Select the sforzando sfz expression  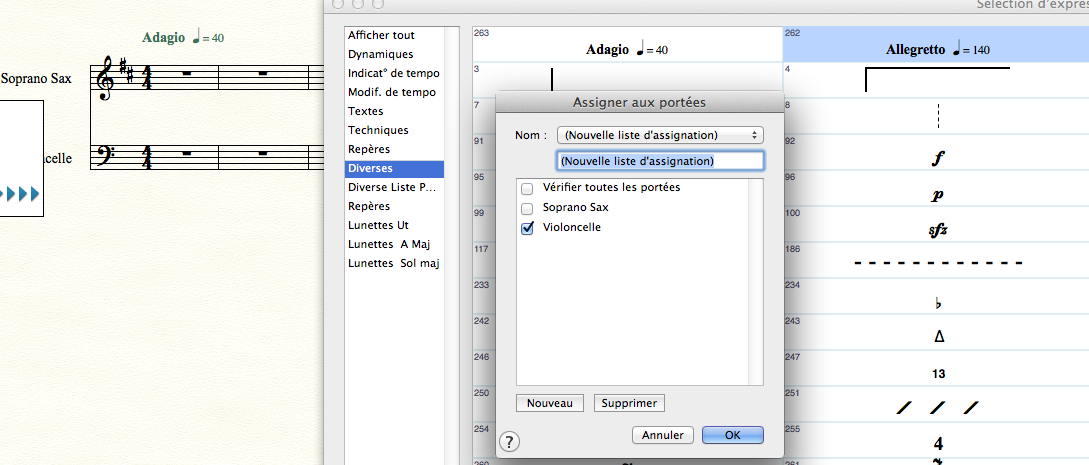coord(937,230)
